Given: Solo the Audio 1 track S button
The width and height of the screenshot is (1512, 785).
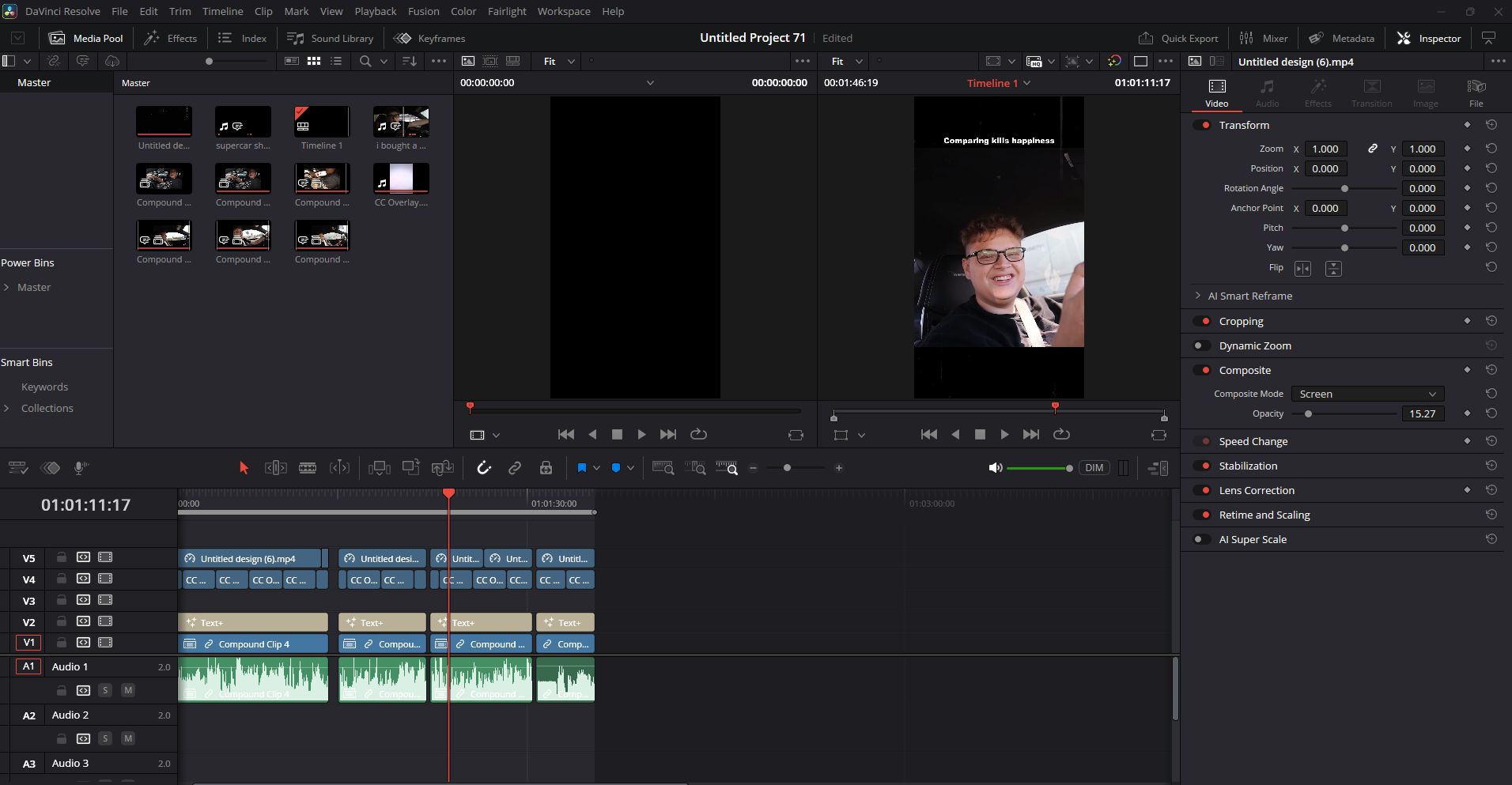Looking at the screenshot, I should (105, 690).
